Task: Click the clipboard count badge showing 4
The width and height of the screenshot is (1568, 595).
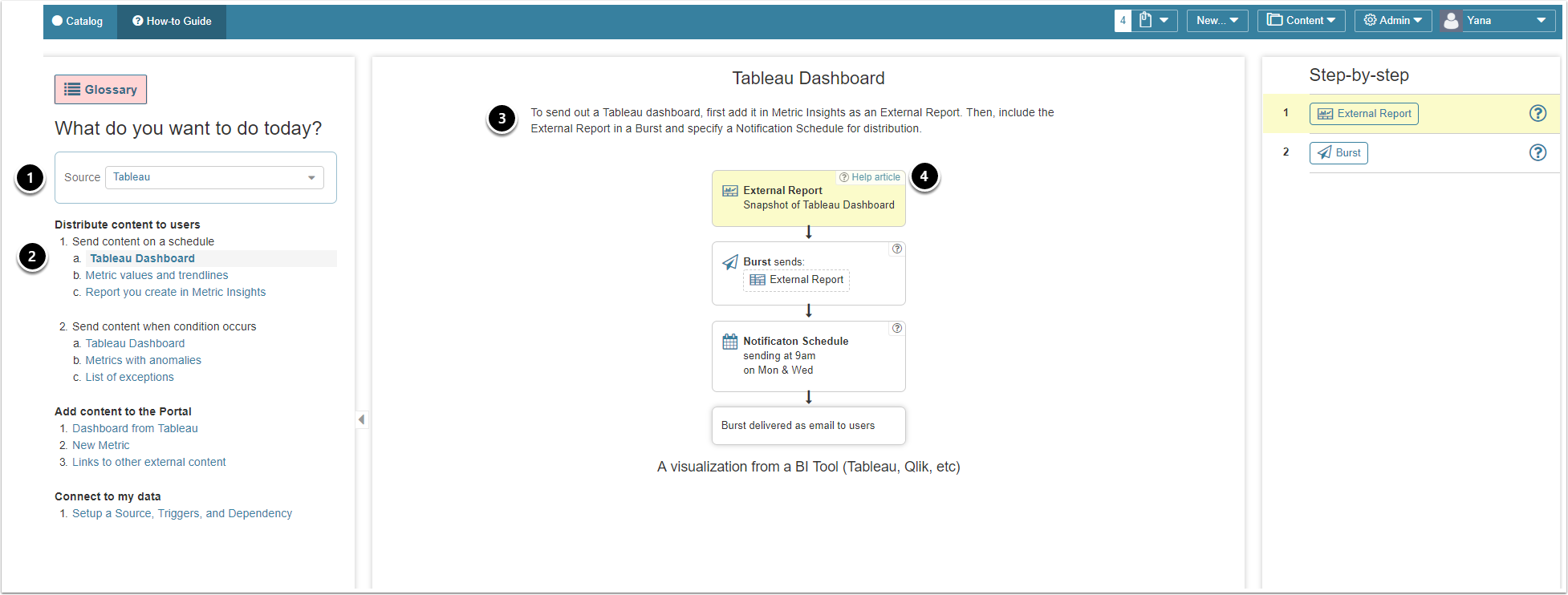Action: tap(1123, 21)
